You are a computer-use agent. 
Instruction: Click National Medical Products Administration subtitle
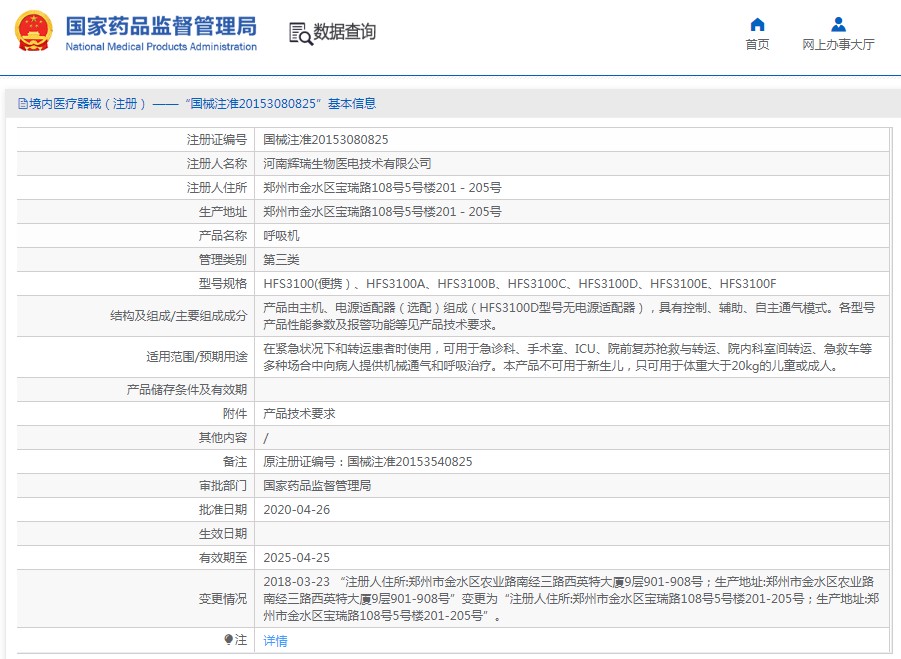[161, 47]
